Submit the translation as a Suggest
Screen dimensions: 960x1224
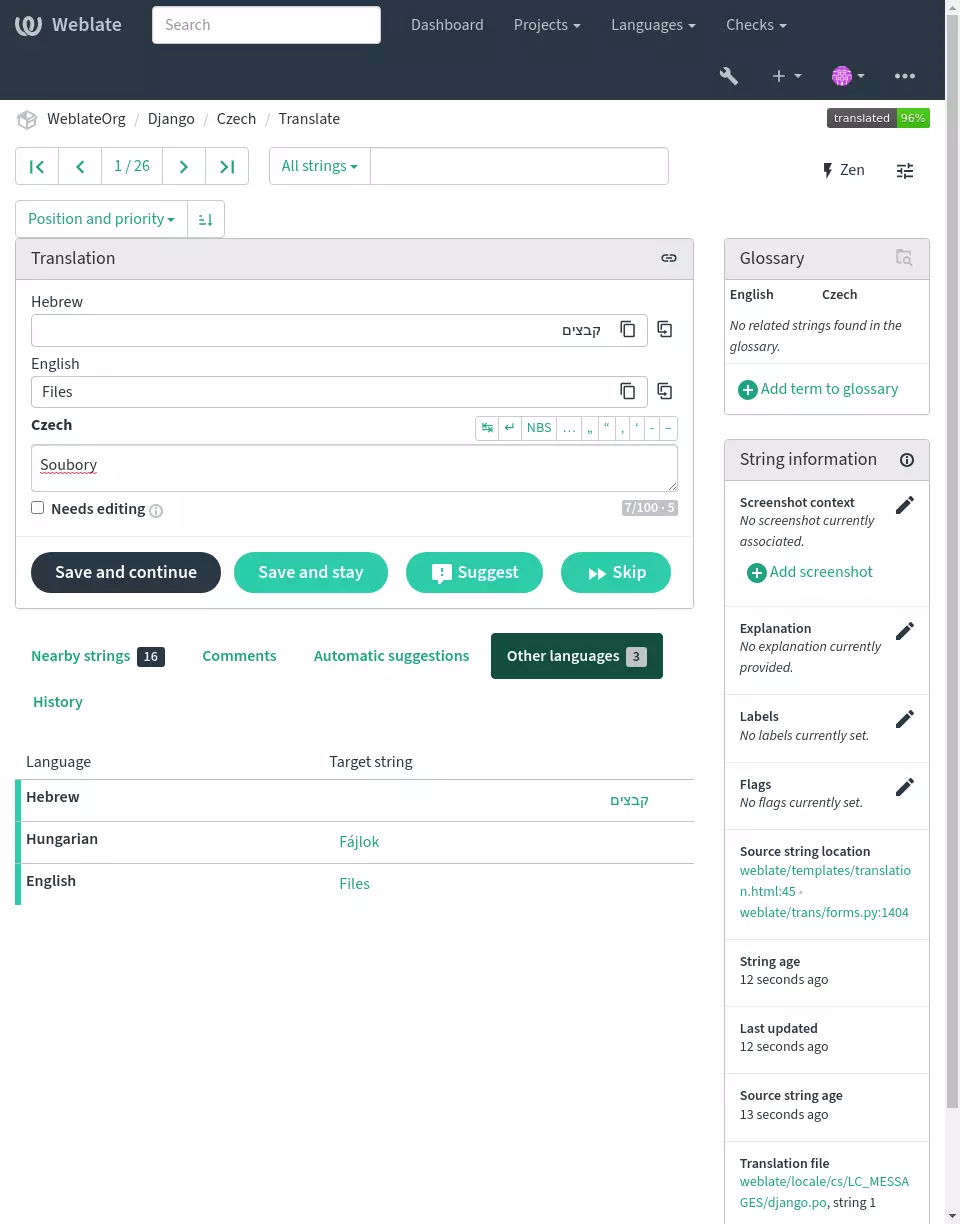point(474,572)
